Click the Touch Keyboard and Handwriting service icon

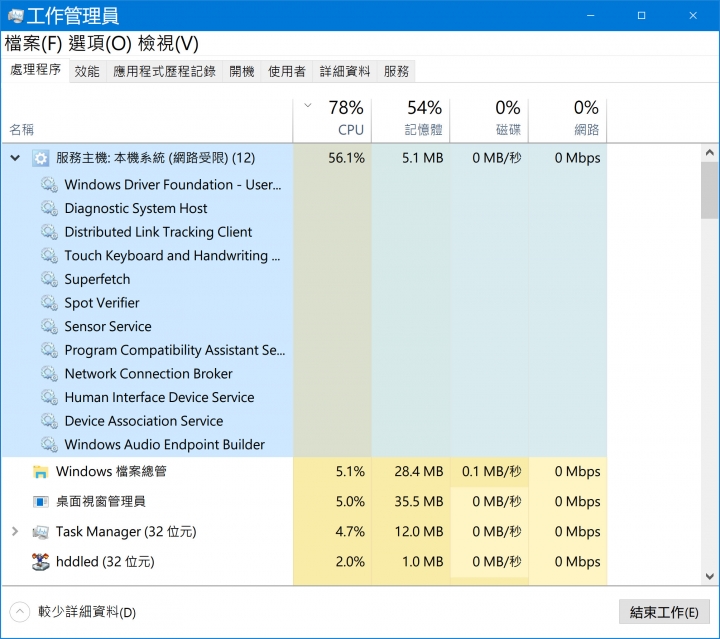tap(49, 256)
